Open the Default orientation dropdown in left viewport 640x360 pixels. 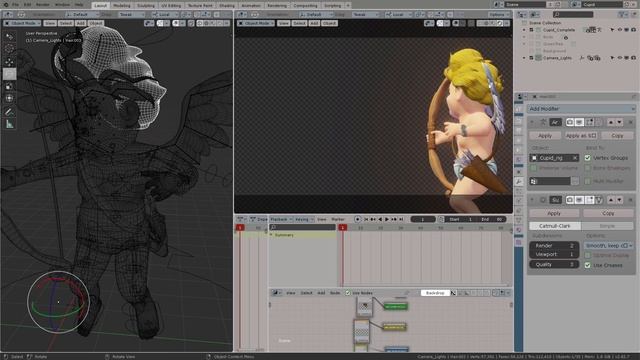pos(84,15)
